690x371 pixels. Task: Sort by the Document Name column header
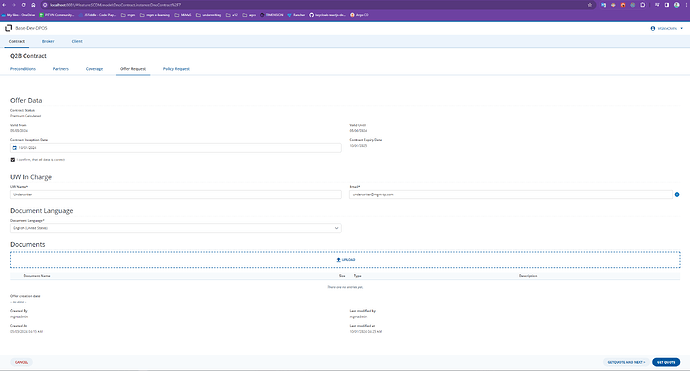point(37,276)
